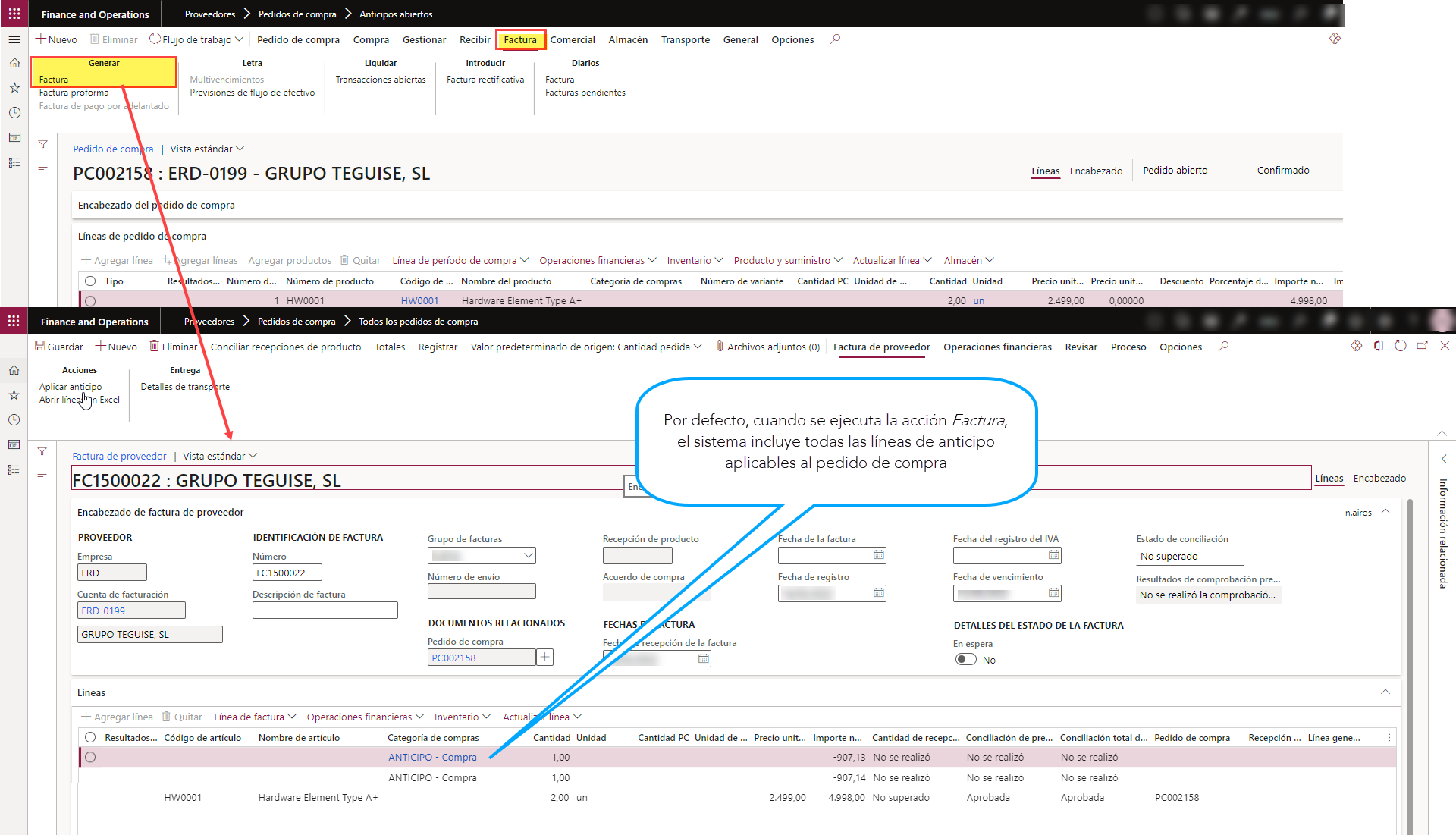
Task: Select the radio button on ANTICIPO row
Action: tap(91, 757)
